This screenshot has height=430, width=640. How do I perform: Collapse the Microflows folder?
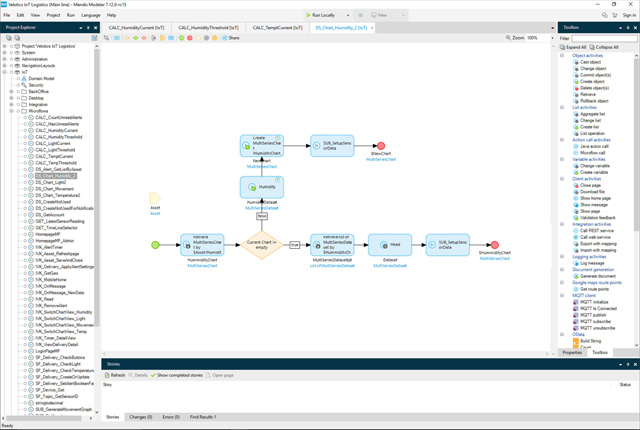tap(11, 111)
